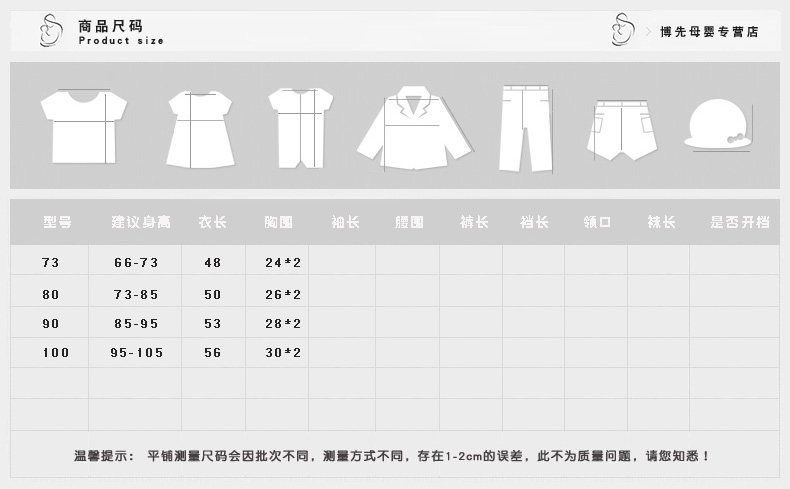Select the 建议身高 column header
This screenshot has height=489, width=790.
coord(141,222)
